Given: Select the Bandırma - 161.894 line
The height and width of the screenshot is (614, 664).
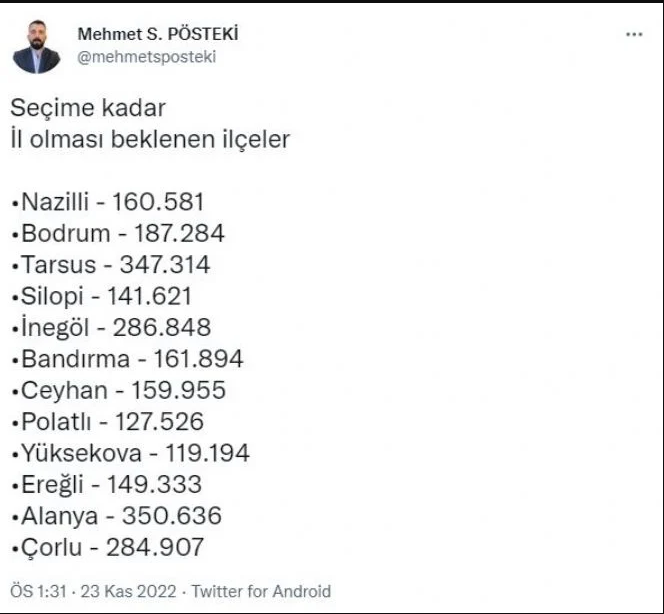Looking at the screenshot, I should (127, 359).
